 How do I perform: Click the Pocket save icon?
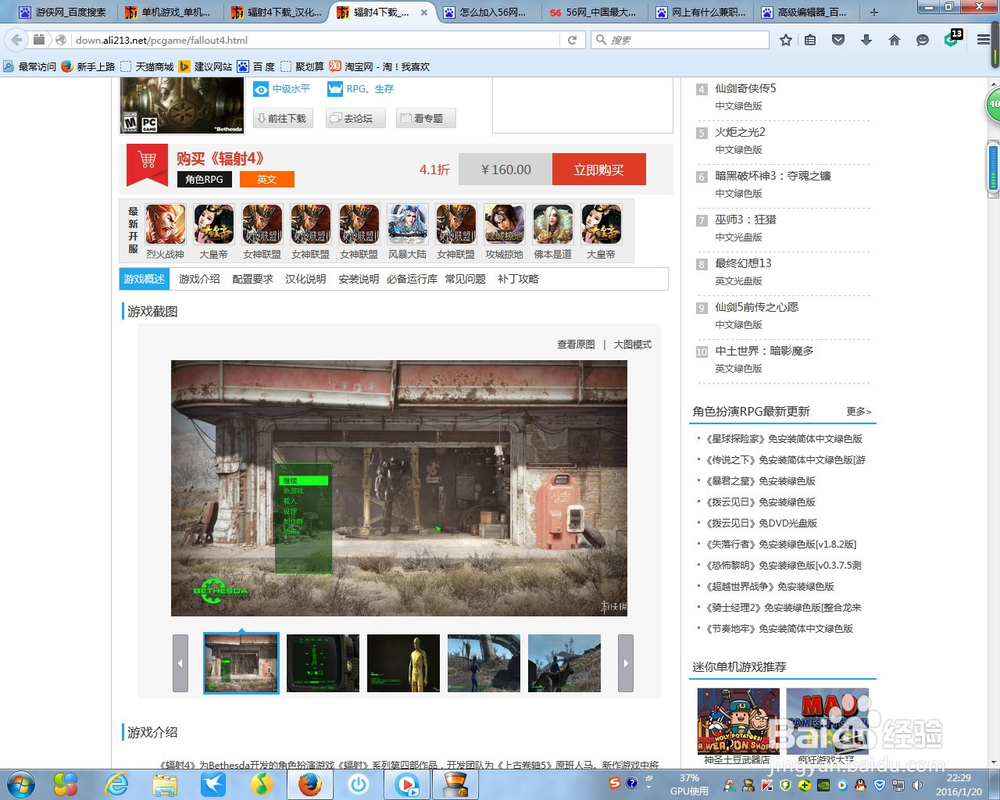[x=838, y=40]
